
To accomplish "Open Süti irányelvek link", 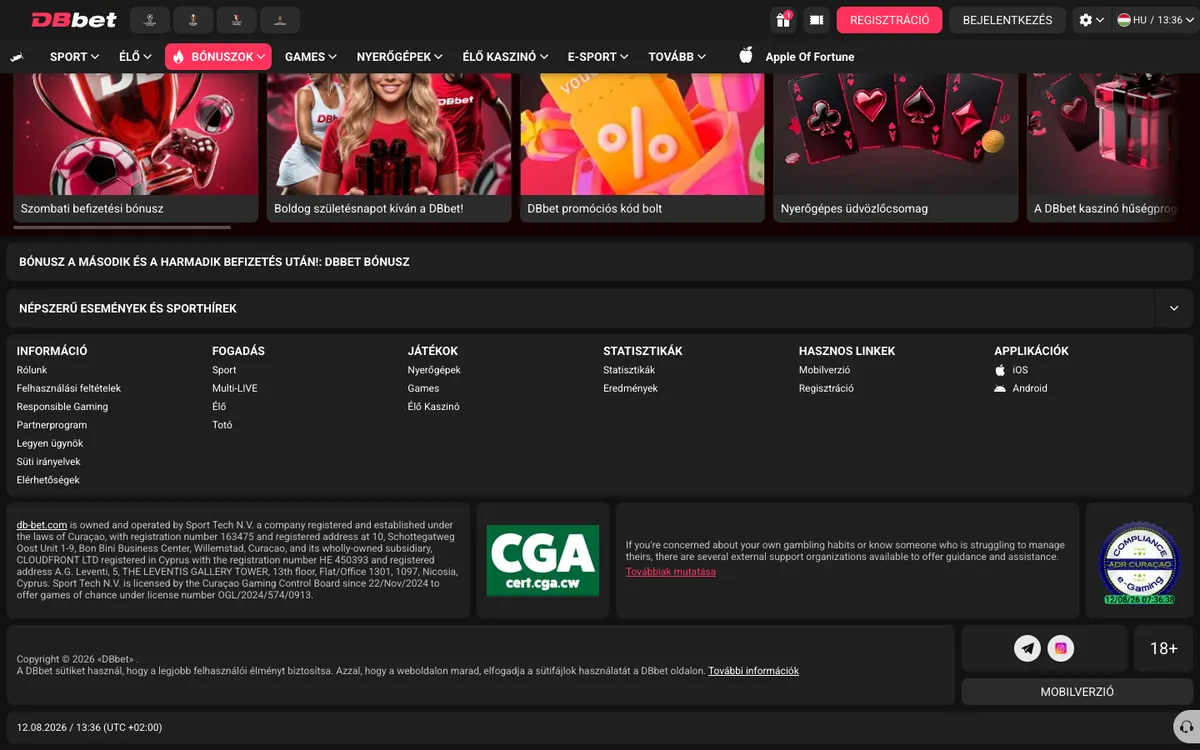I will pyautogui.click(x=49, y=462).
